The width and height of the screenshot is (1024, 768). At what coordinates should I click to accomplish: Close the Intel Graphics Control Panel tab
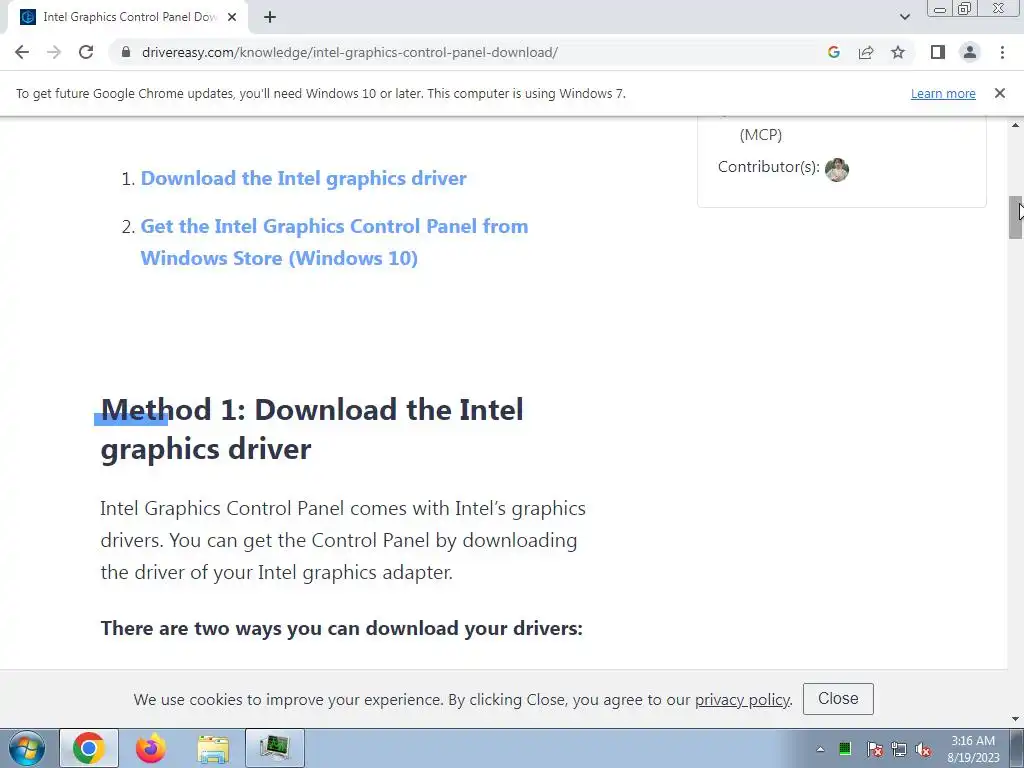click(232, 17)
